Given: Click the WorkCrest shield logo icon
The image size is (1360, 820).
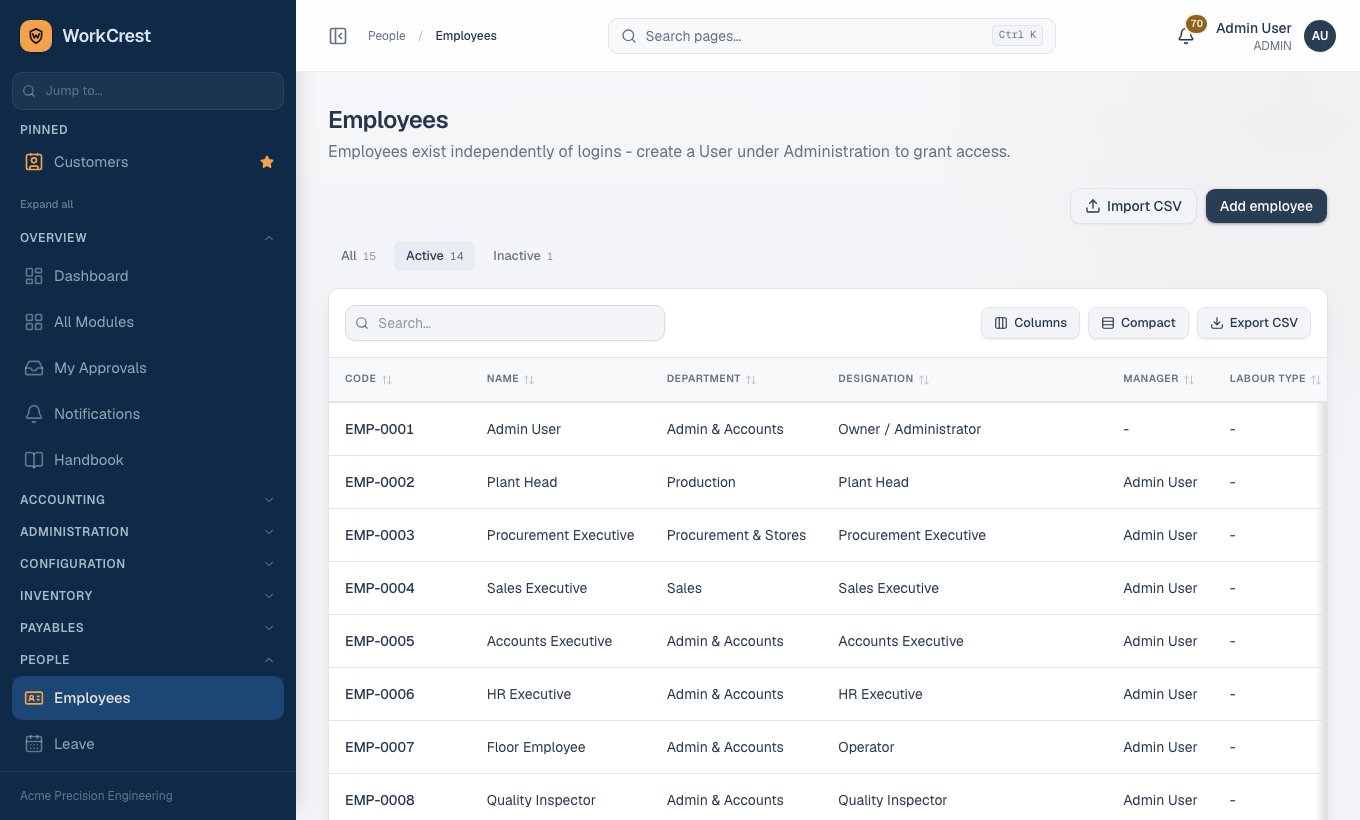Looking at the screenshot, I should point(36,36).
